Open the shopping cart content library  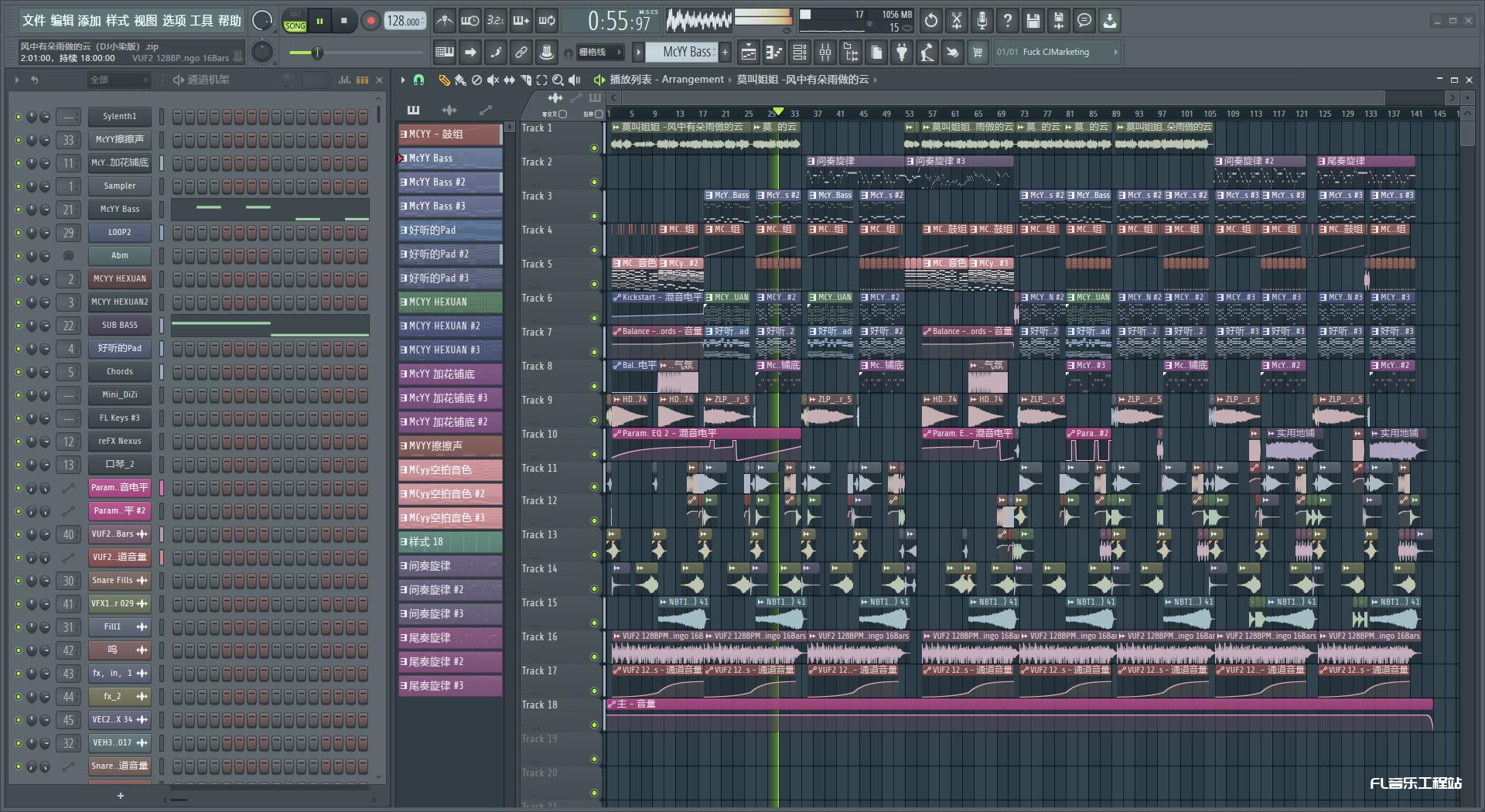pos(978,53)
